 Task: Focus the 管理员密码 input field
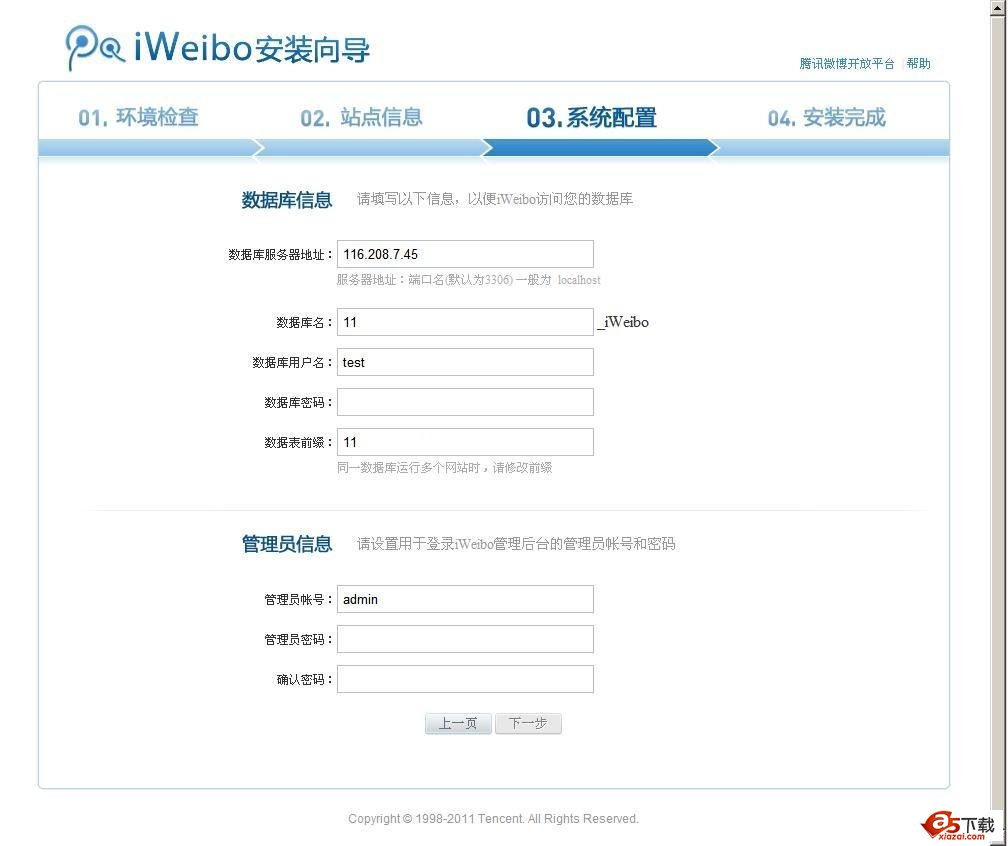point(465,639)
